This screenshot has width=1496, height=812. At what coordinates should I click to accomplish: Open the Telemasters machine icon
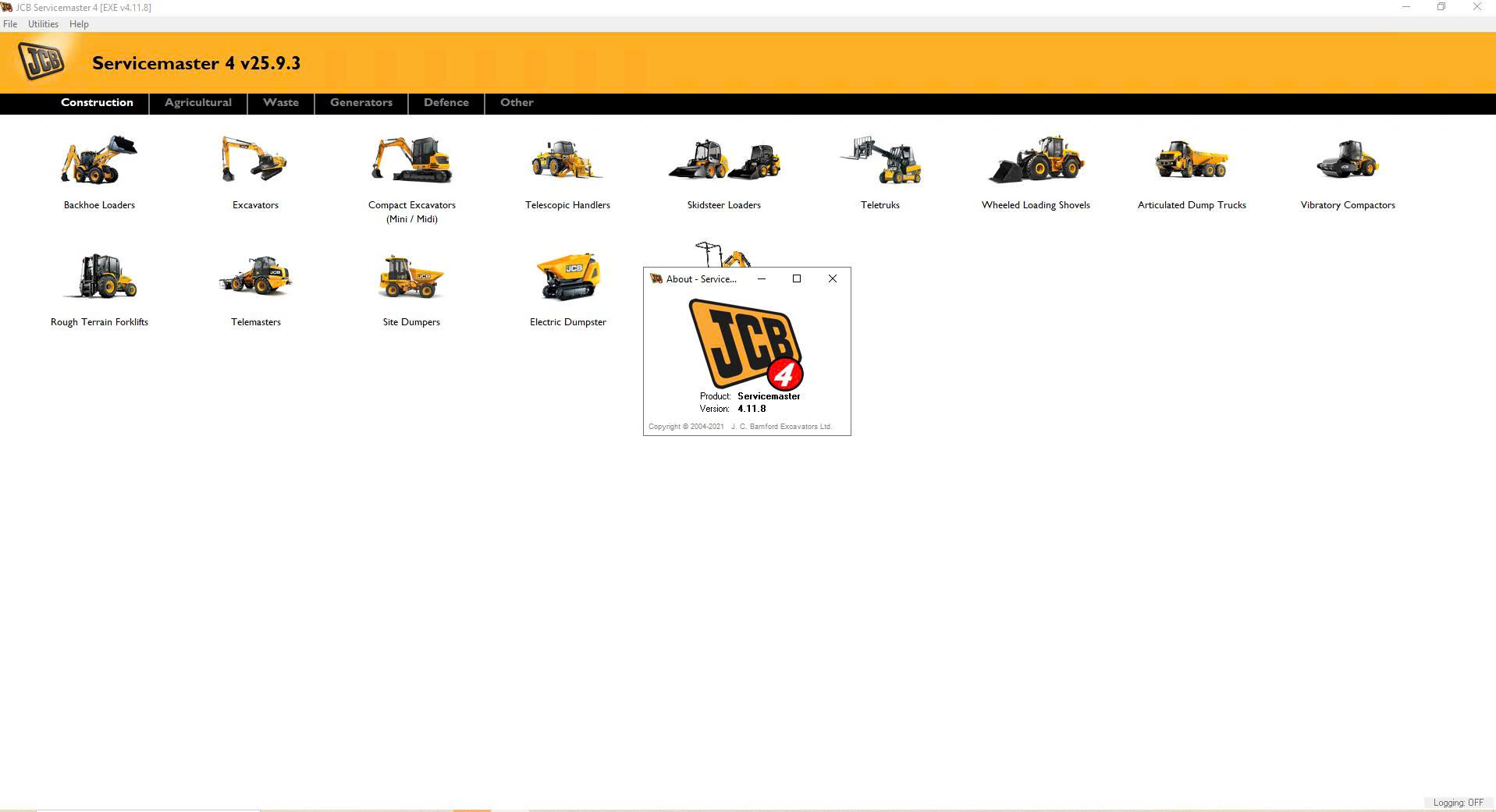click(x=255, y=276)
